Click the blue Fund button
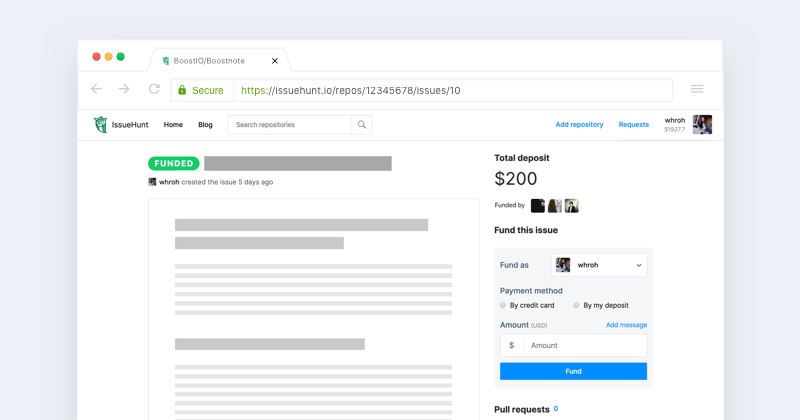The image size is (800, 420). [x=573, y=371]
